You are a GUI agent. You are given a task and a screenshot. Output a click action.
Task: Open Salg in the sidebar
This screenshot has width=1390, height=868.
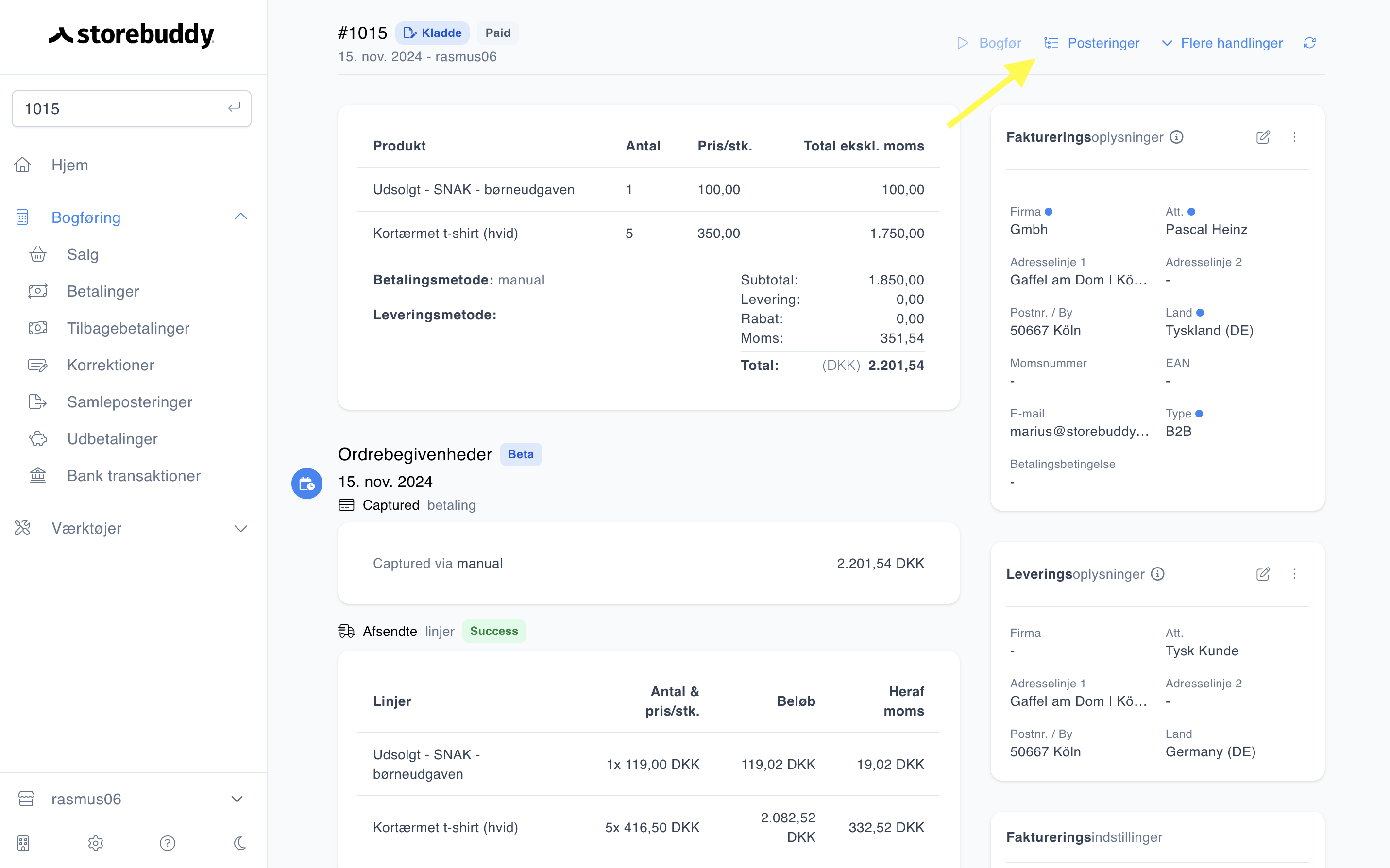[83, 254]
